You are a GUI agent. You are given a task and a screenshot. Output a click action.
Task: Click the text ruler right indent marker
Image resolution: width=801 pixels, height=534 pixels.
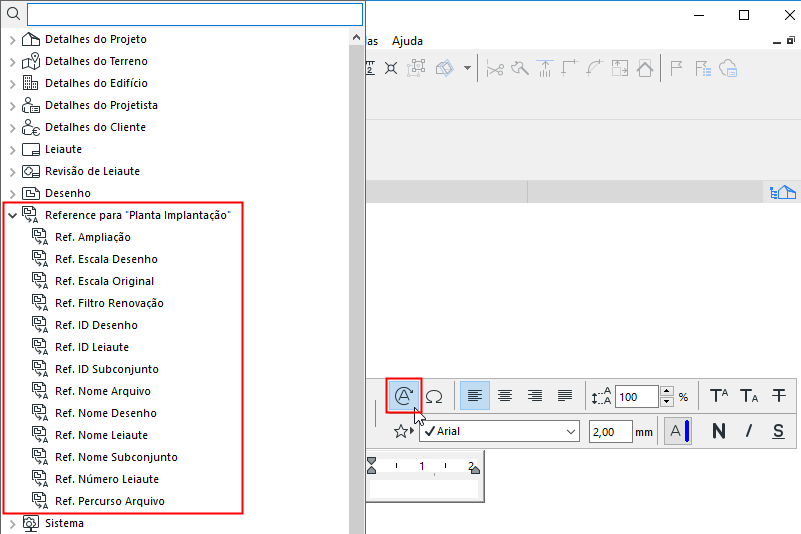475,468
